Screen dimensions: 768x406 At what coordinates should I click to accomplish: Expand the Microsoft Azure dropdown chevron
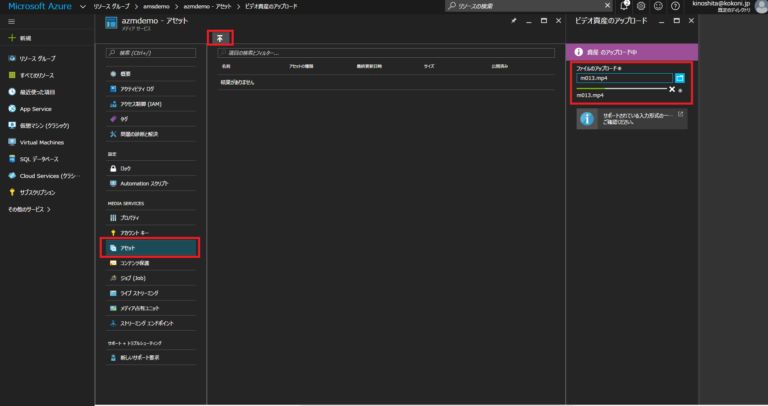[83, 6]
